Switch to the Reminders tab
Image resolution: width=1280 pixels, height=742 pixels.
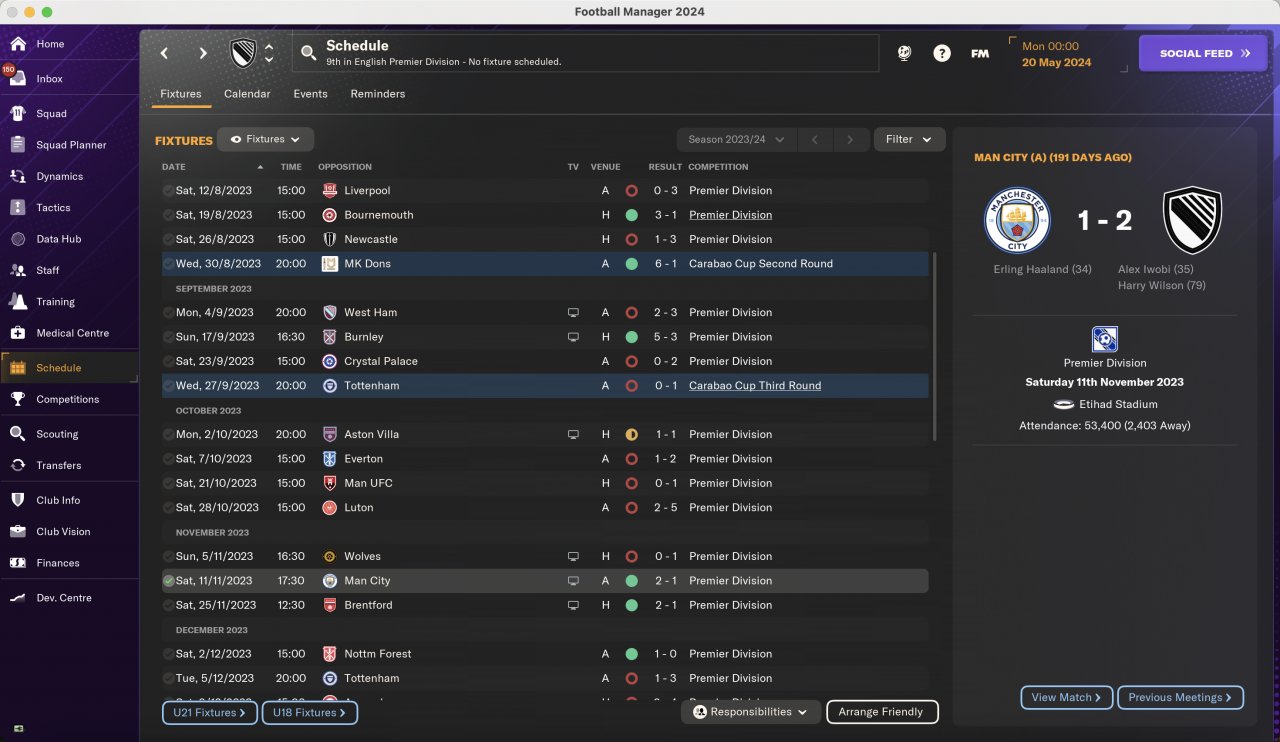[x=378, y=94]
